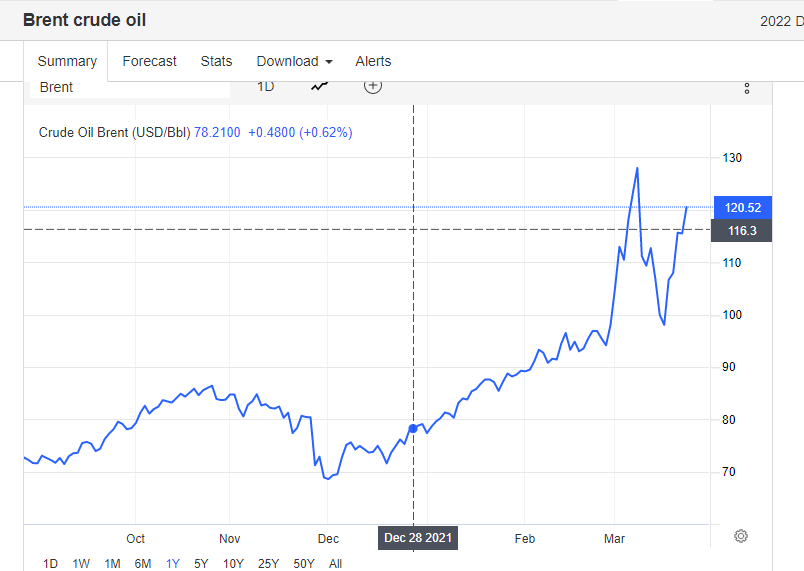Go to the Stats tab
804x571 pixels.
point(216,61)
